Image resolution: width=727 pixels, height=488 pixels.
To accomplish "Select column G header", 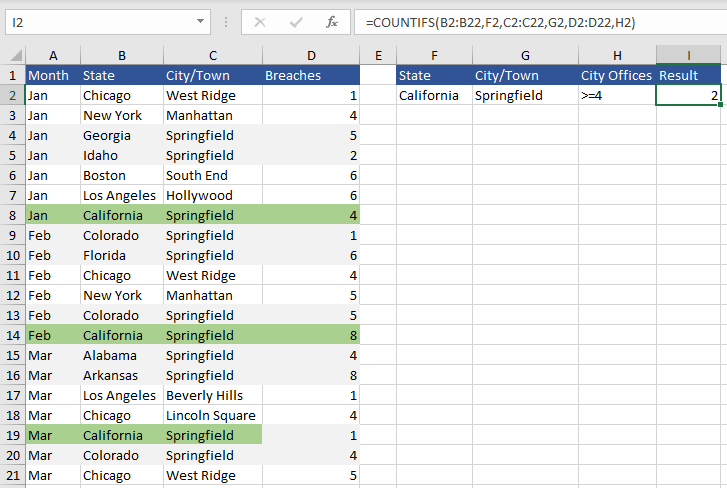I will [x=525, y=56].
